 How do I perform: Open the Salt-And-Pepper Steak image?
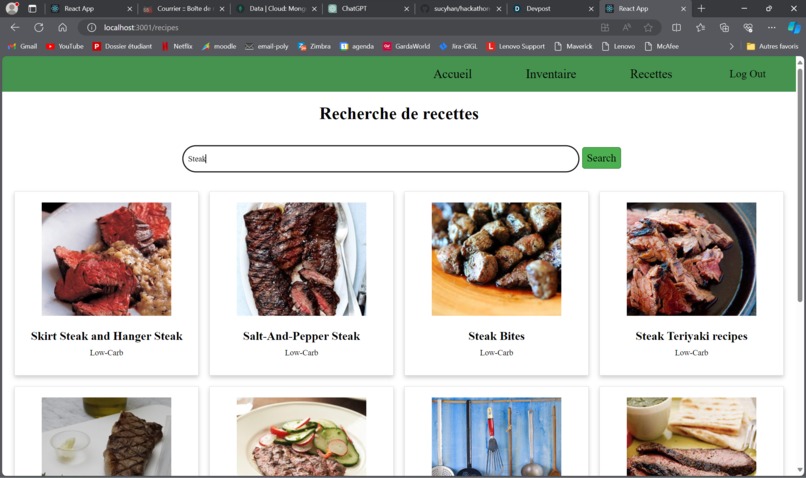(x=301, y=259)
